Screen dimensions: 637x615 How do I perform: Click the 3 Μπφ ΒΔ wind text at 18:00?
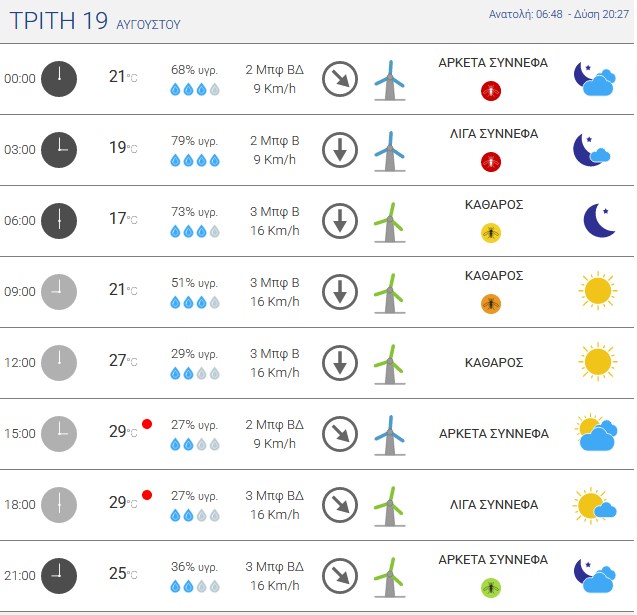[274, 496]
